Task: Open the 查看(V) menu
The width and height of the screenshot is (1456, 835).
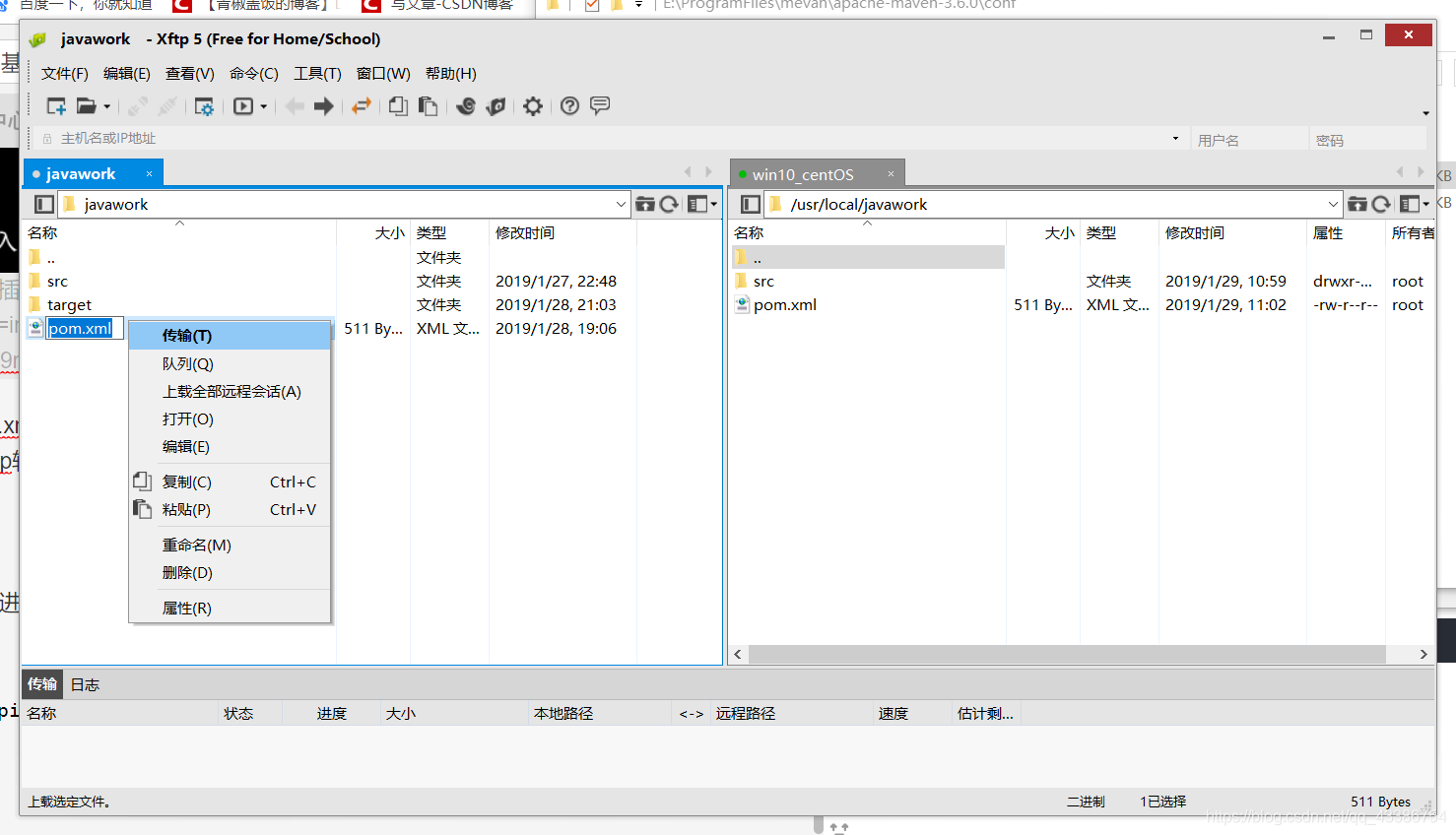Action: point(189,74)
